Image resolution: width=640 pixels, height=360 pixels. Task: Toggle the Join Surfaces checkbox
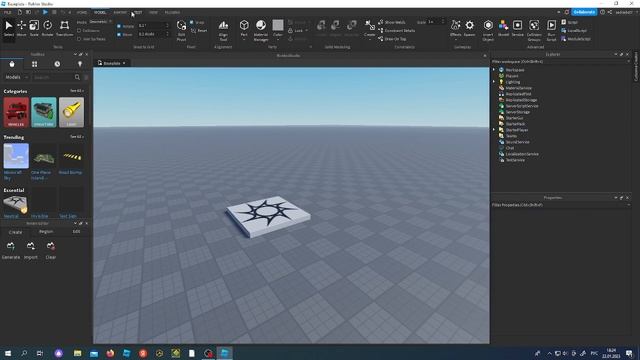(79, 39)
